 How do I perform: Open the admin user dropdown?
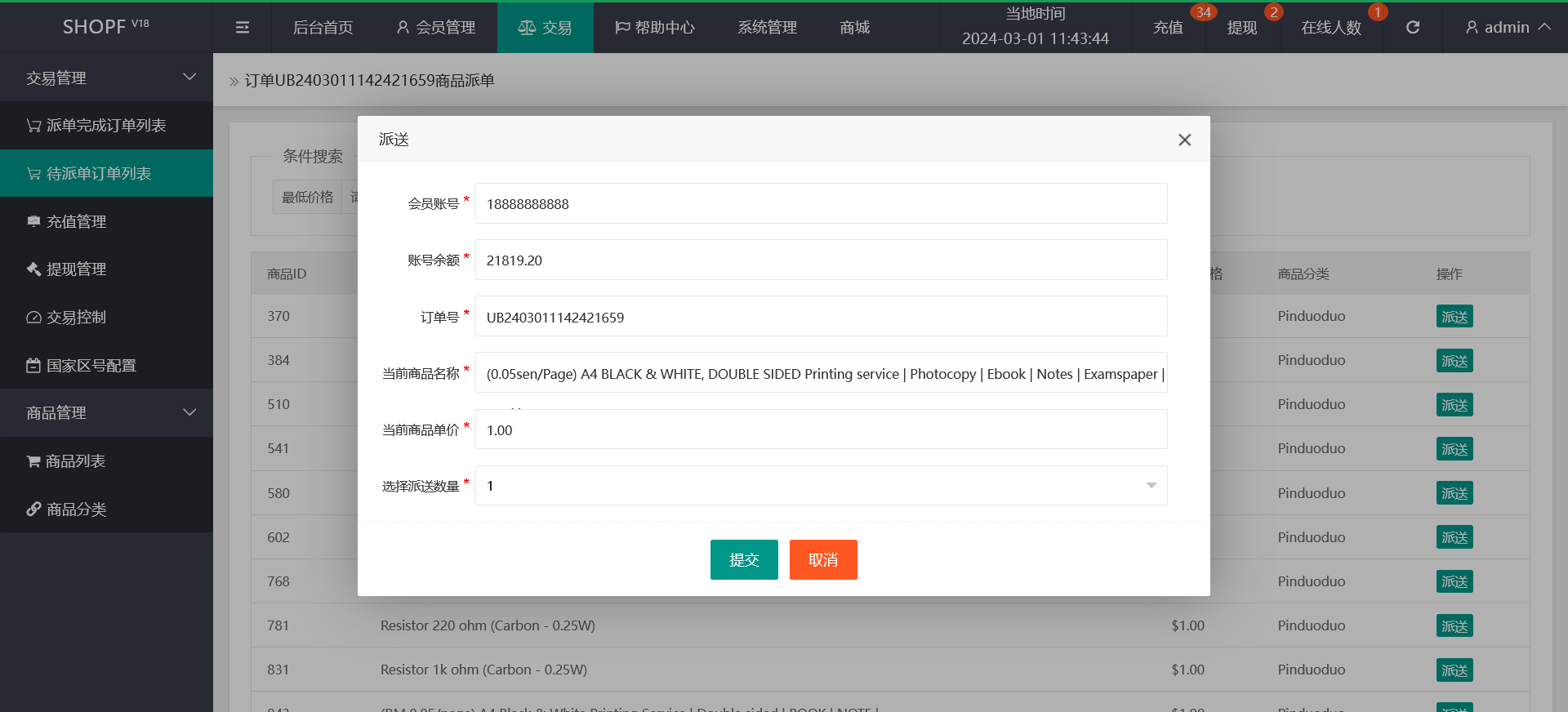pyautogui.click(x=1507, y=28)
